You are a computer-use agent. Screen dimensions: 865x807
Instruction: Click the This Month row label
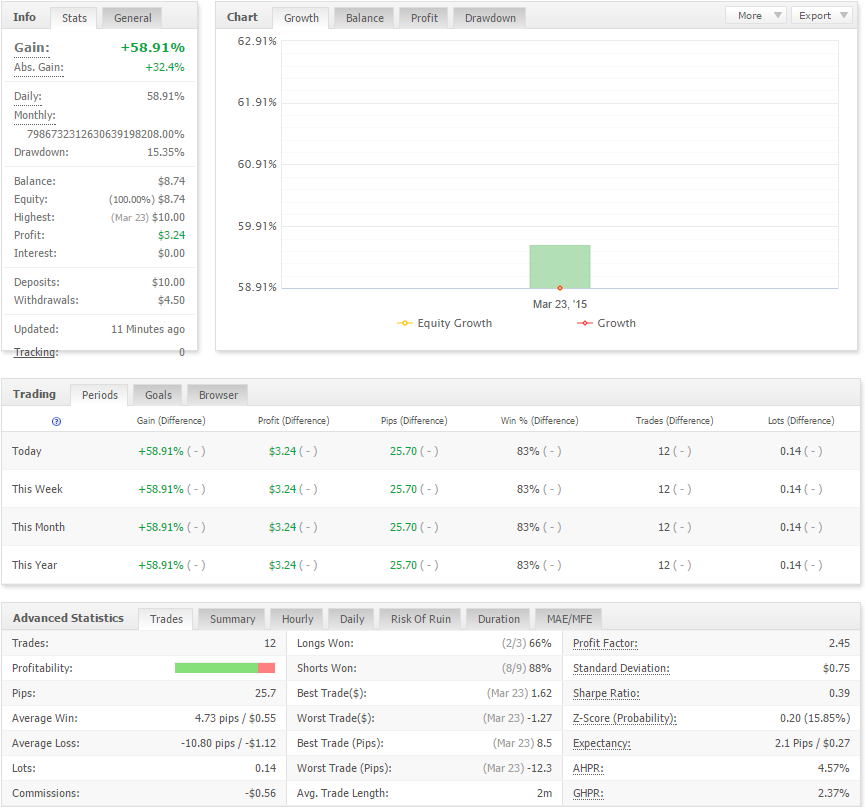[x=39, y=527]
